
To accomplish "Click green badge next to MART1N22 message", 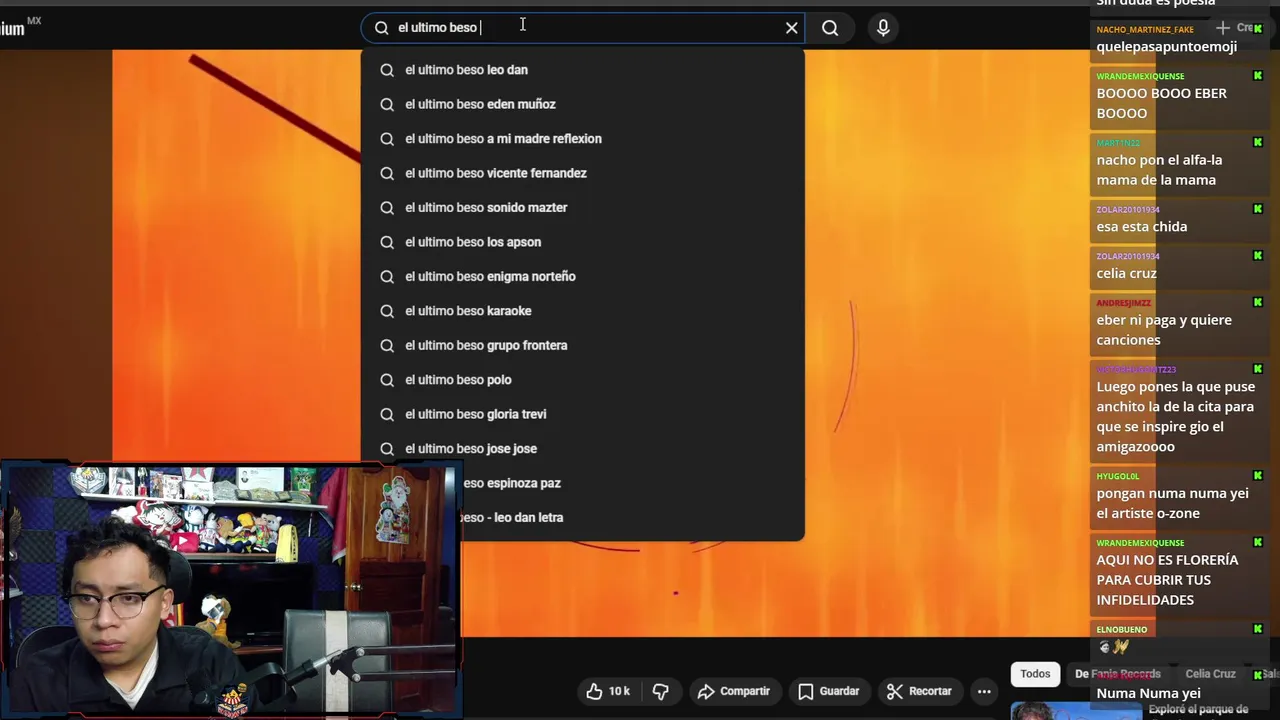I will 1258,143.
